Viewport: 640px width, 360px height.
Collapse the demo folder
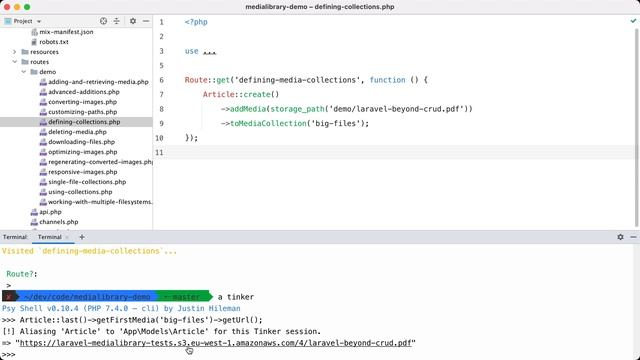24,72
